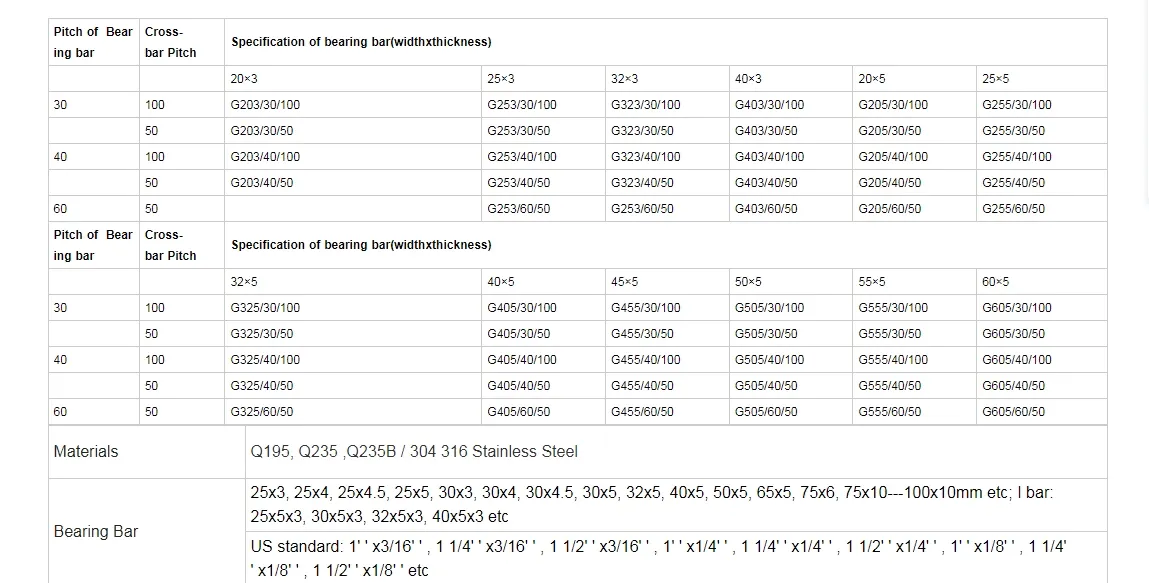Click the 20×3 column header
This screenshot has height=583, width=1149.
coord(244,79)
